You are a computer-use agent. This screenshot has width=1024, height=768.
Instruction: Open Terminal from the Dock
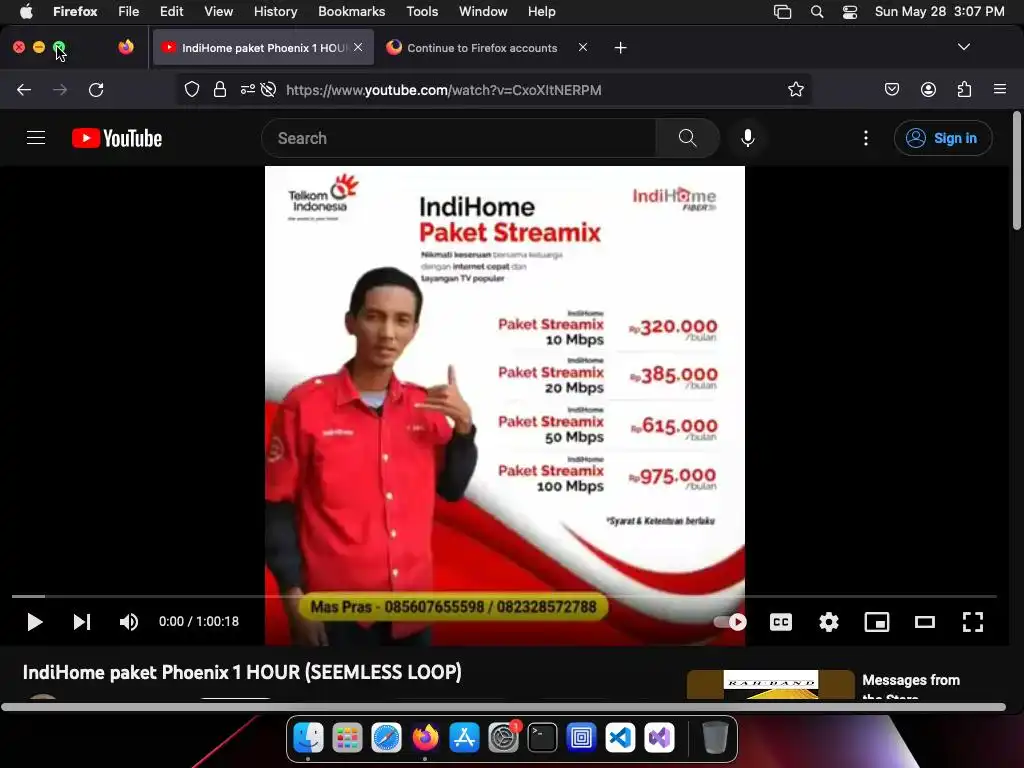[542, 738]
